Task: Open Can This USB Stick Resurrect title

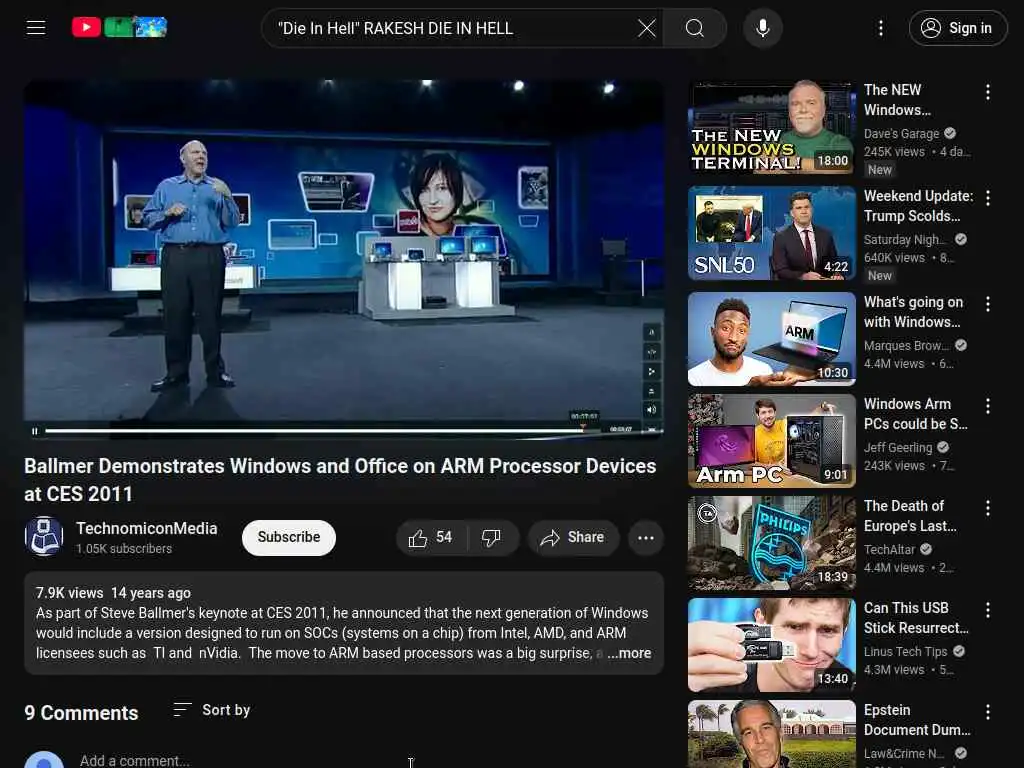Action: [x=916, y=618]
